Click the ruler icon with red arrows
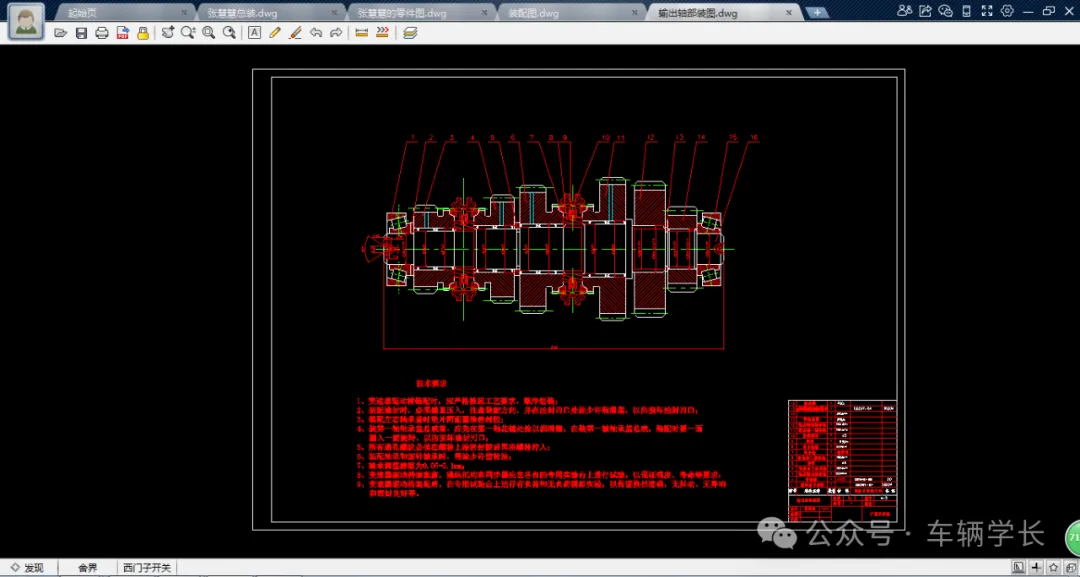 tap(382, 32)
